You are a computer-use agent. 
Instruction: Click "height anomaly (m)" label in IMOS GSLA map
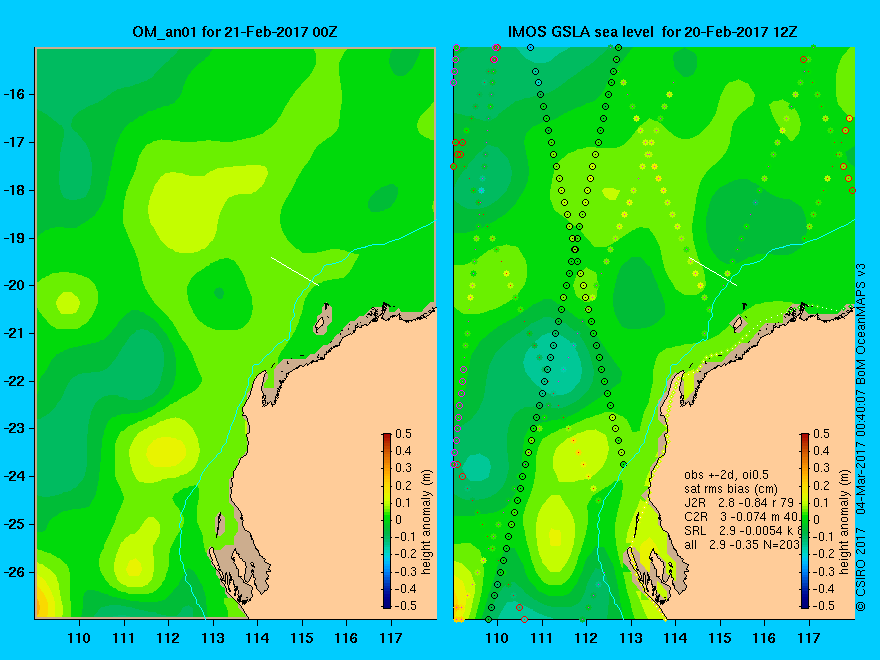click(x=845, y=522)
